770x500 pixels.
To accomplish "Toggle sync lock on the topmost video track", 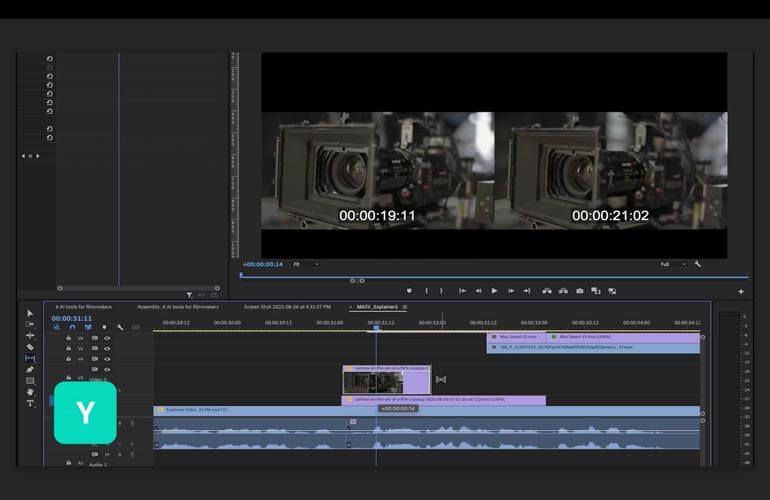I will [95, 338].
